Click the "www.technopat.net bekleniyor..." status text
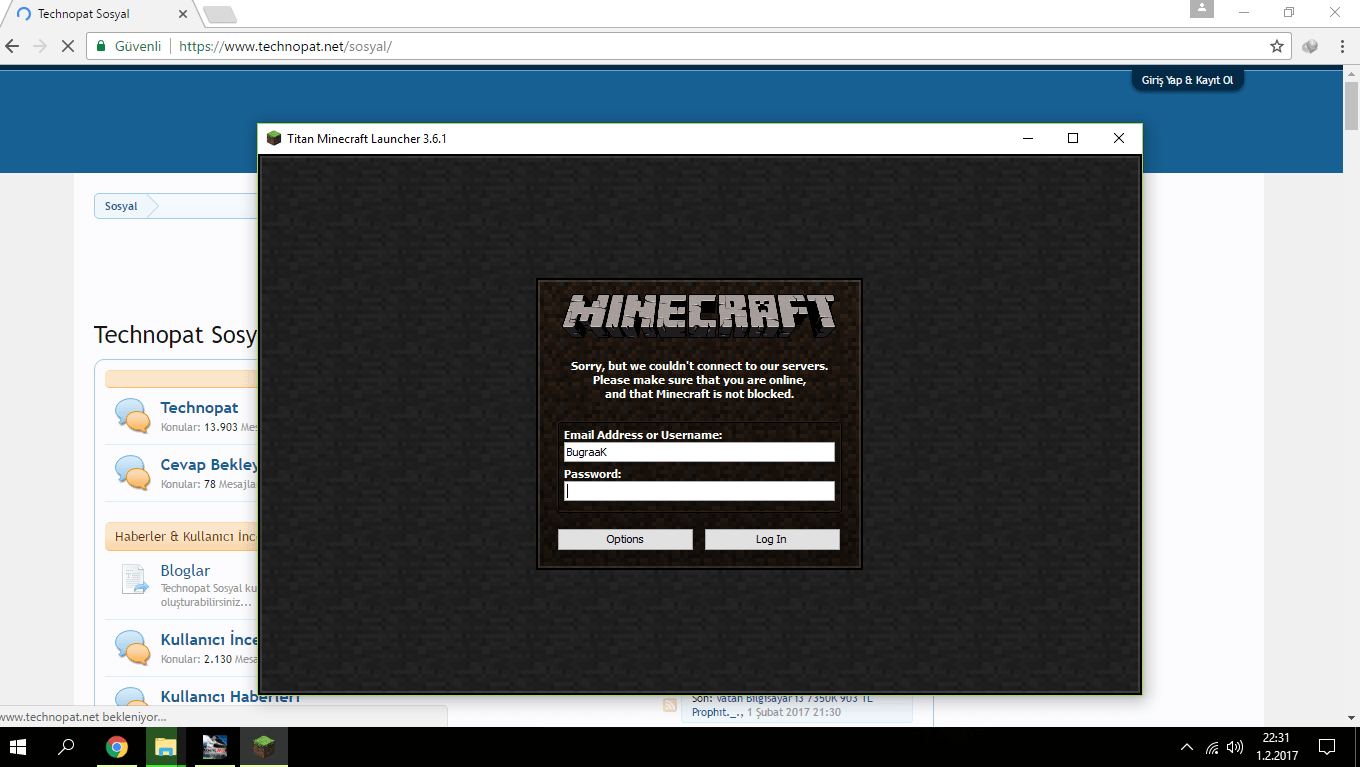The height and width of the screenshot is (767, 1360). coord(83,717)
